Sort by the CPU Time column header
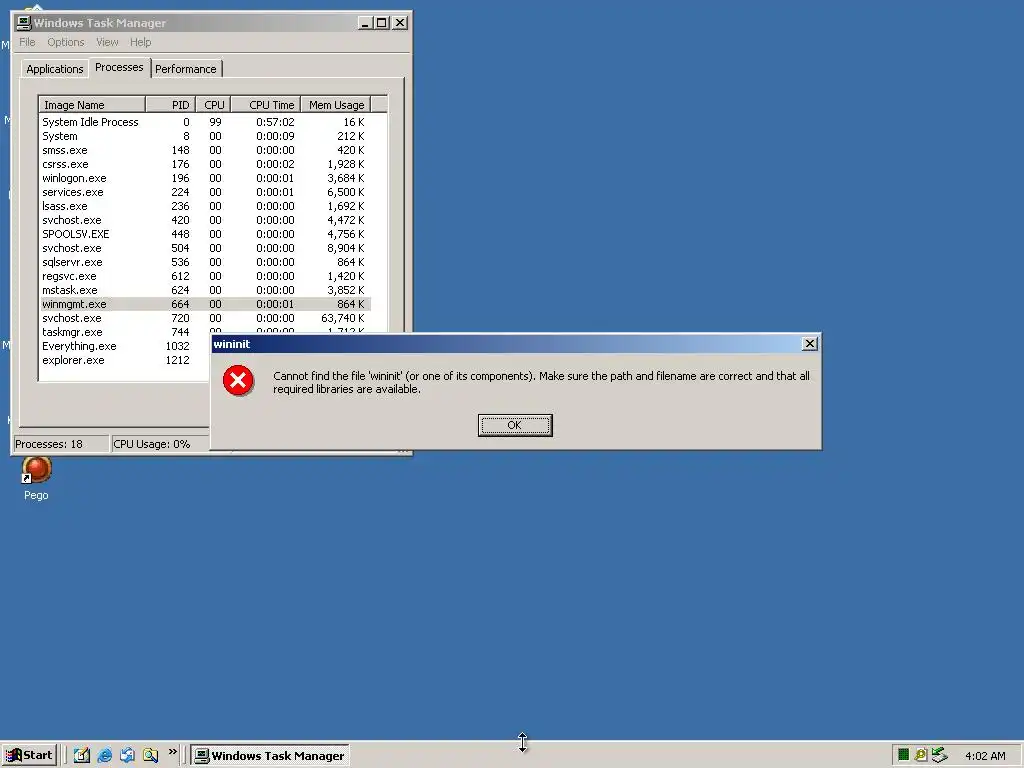The image size is (1024, 768). pos(266,104)
